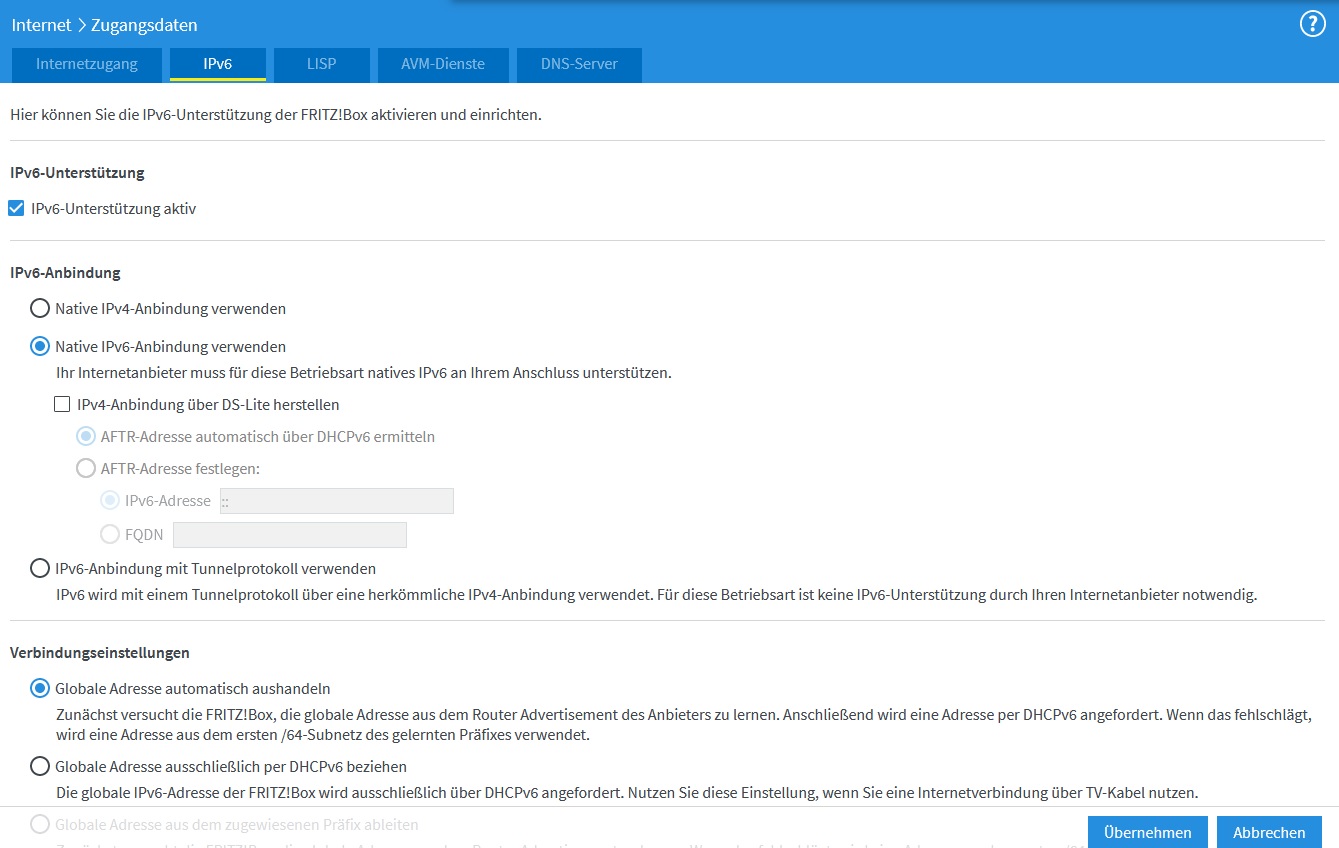The image size is (1339, 848).
Task: Click the IPv6-Anbindung section heading
Action: tap(65, 272)
